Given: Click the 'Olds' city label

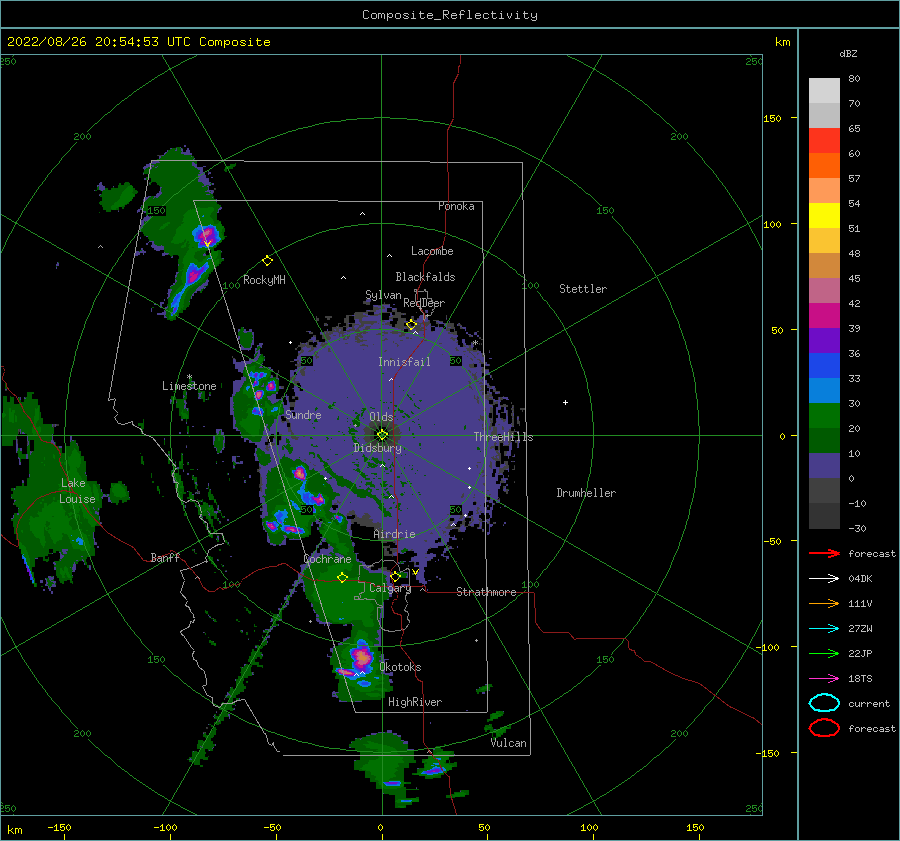Looking at the screenshot, I should [x=381, y=417].
